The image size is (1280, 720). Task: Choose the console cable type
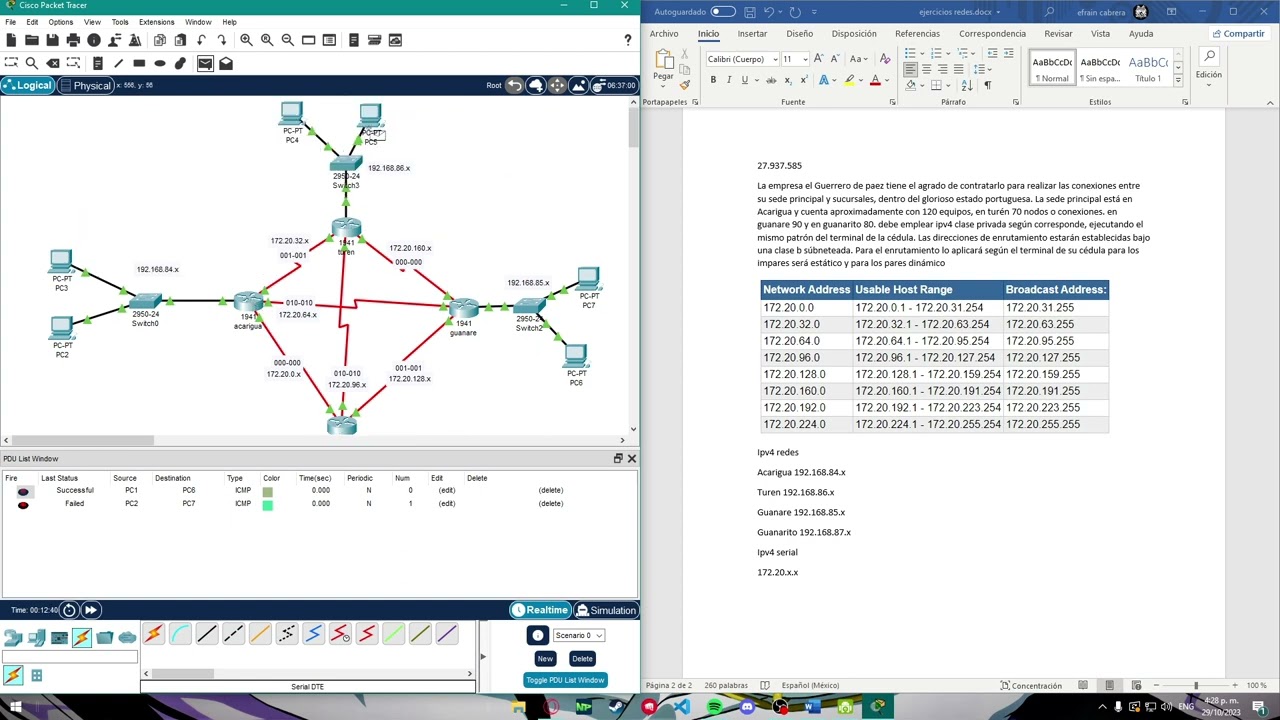pyautogui.click(x=180, y=634)
